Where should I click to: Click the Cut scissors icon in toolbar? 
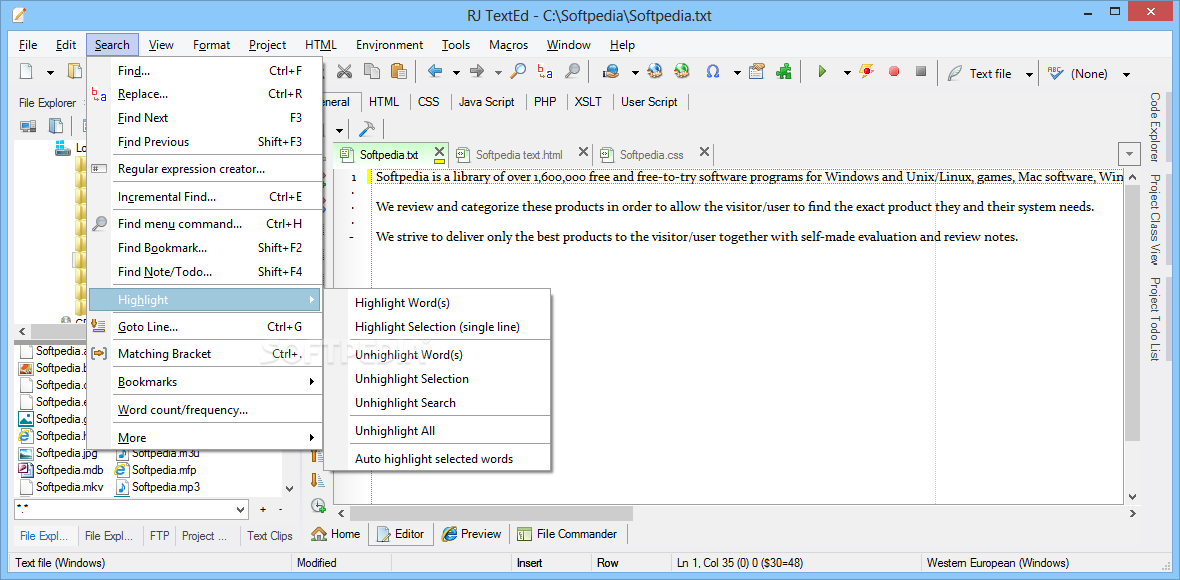click(344, 71)
